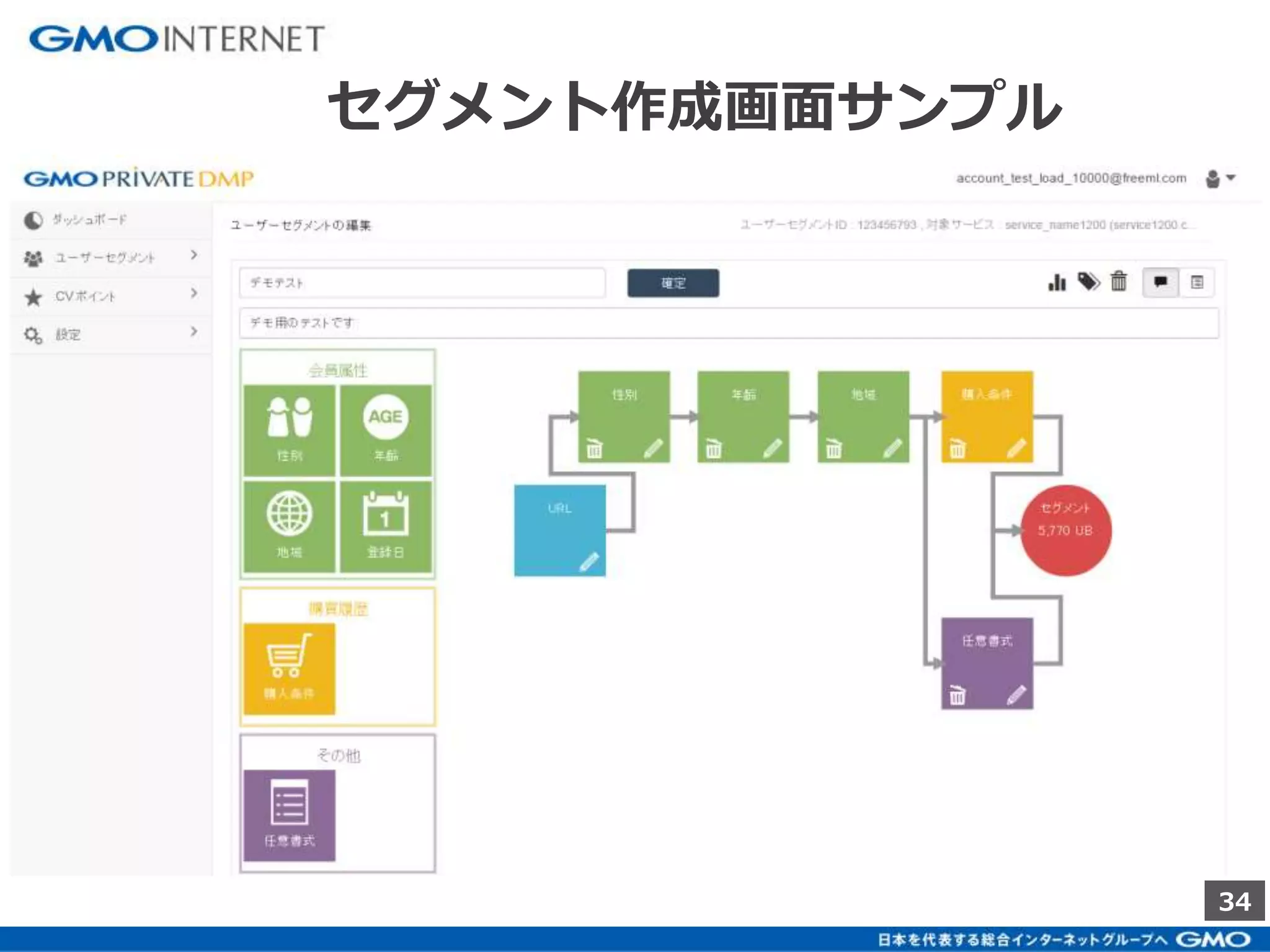
Task: Select the calendar registration date tile
Action: click(x=385, y=526)
